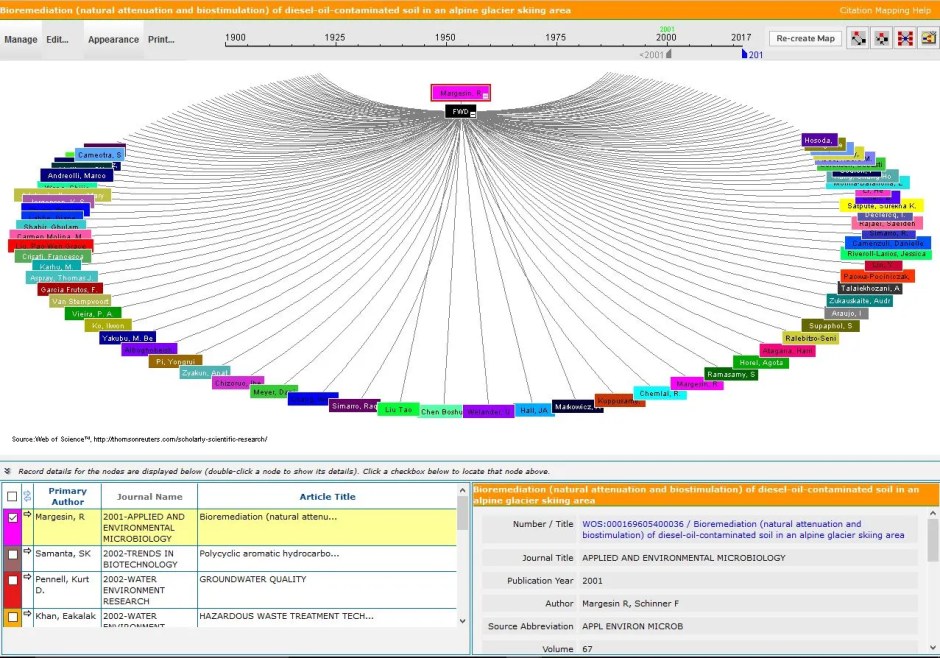Select the Hosoda node on the map
The image size is (940, 658).
click(822, 141)
